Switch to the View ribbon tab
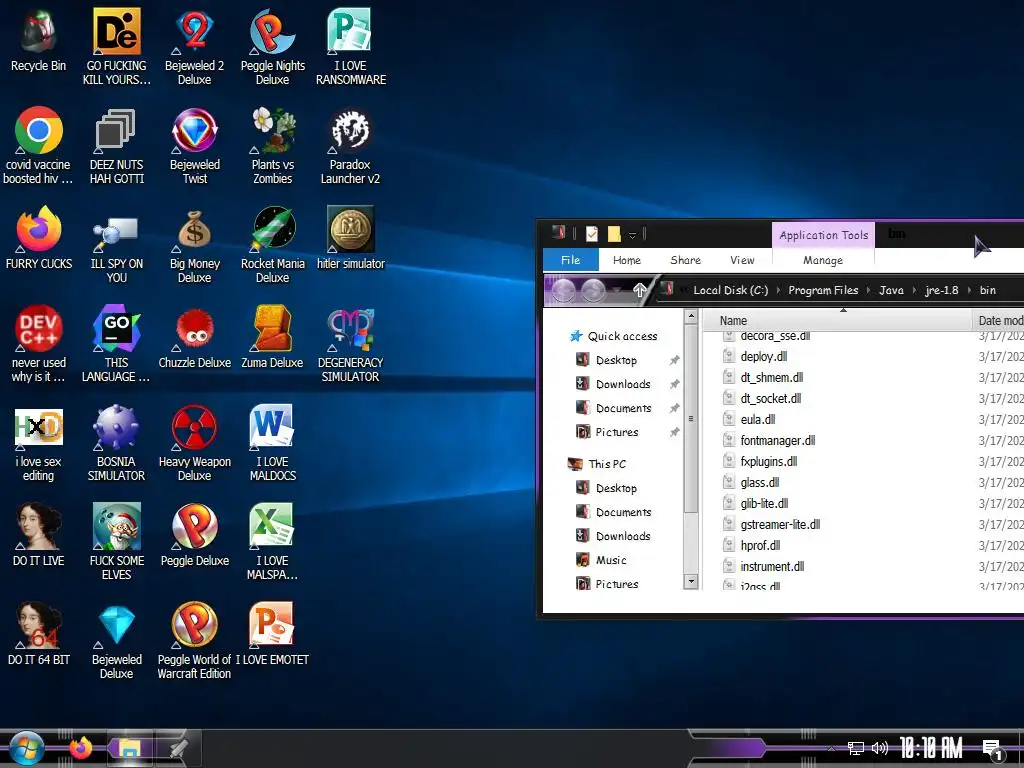The image size is (1024, 768). click(742, 260)
